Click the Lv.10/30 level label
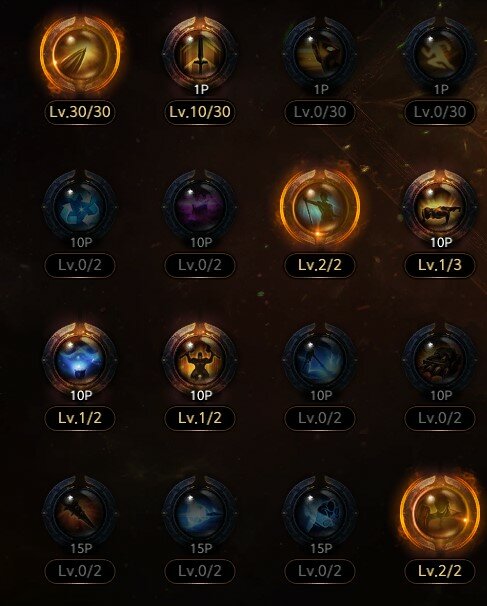 pos(200,112)
